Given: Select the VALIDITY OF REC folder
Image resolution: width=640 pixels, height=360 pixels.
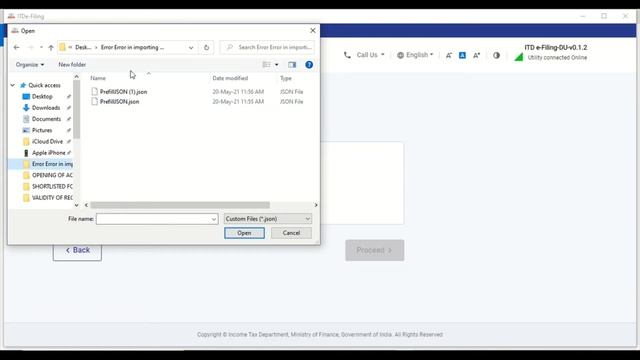Looking at the screenshot, I should pyautogui.click(x=52, y=198).
